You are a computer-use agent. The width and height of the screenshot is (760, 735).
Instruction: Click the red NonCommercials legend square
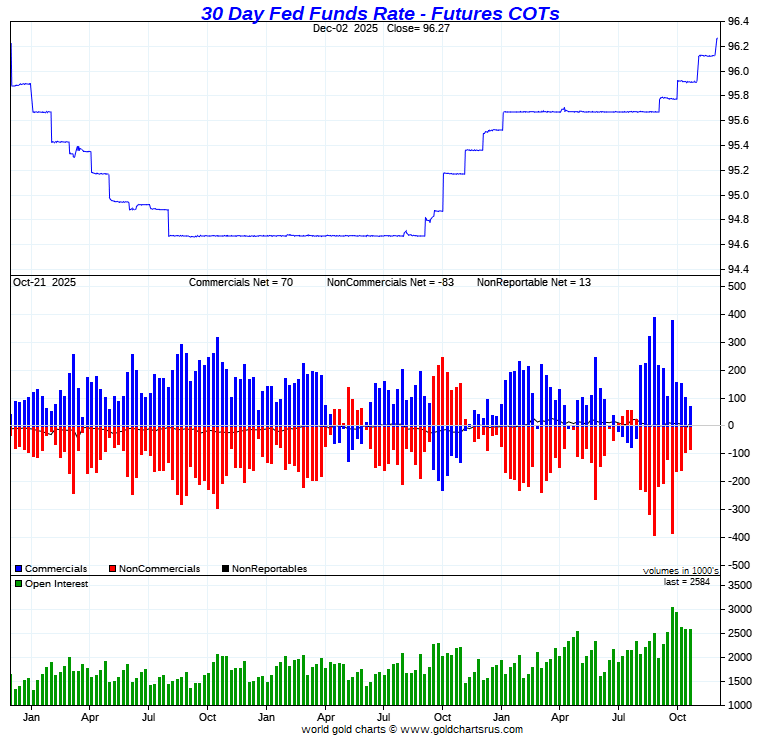tap(113, 569)
